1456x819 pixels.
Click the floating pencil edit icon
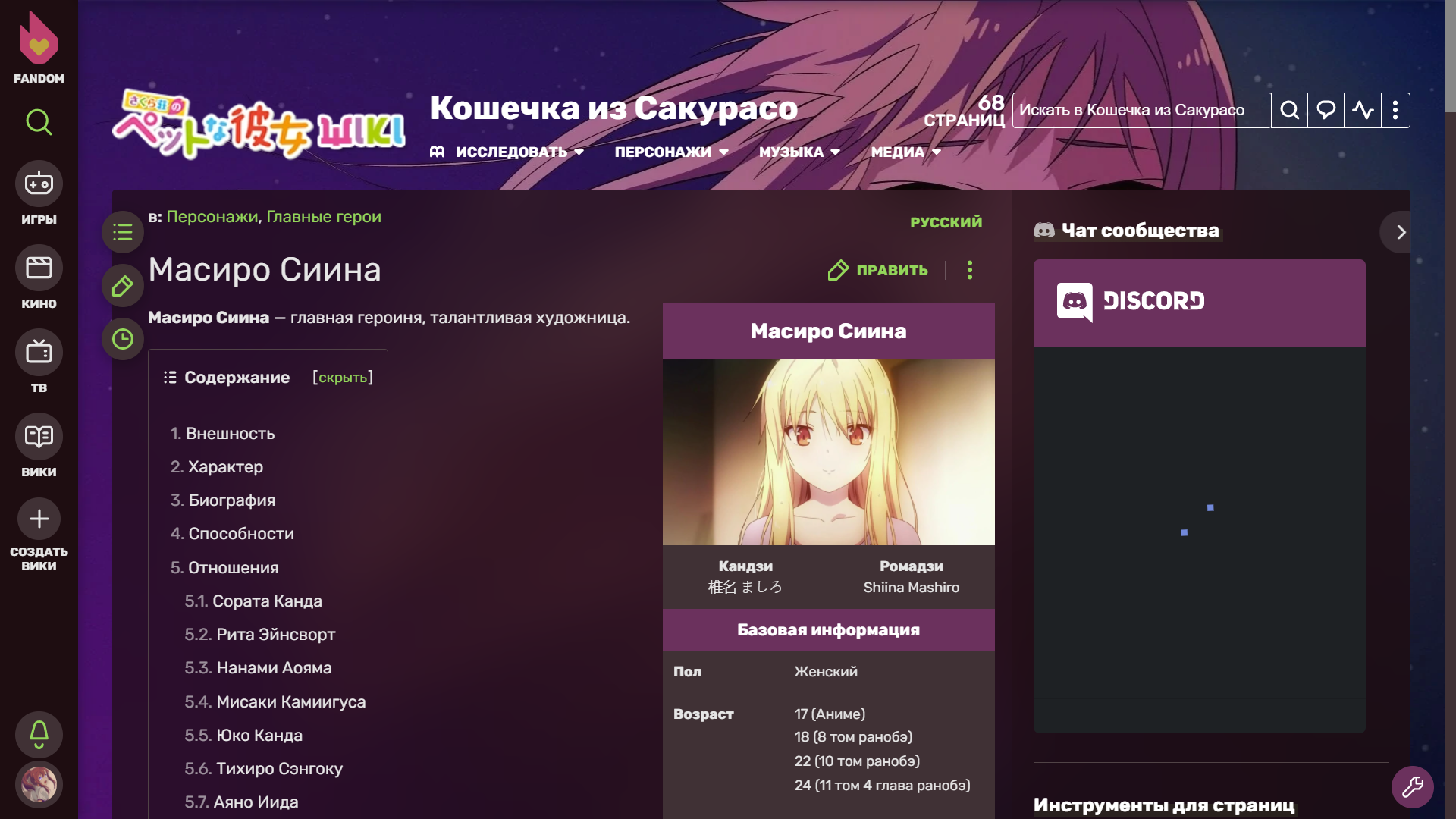pos(123,286)
